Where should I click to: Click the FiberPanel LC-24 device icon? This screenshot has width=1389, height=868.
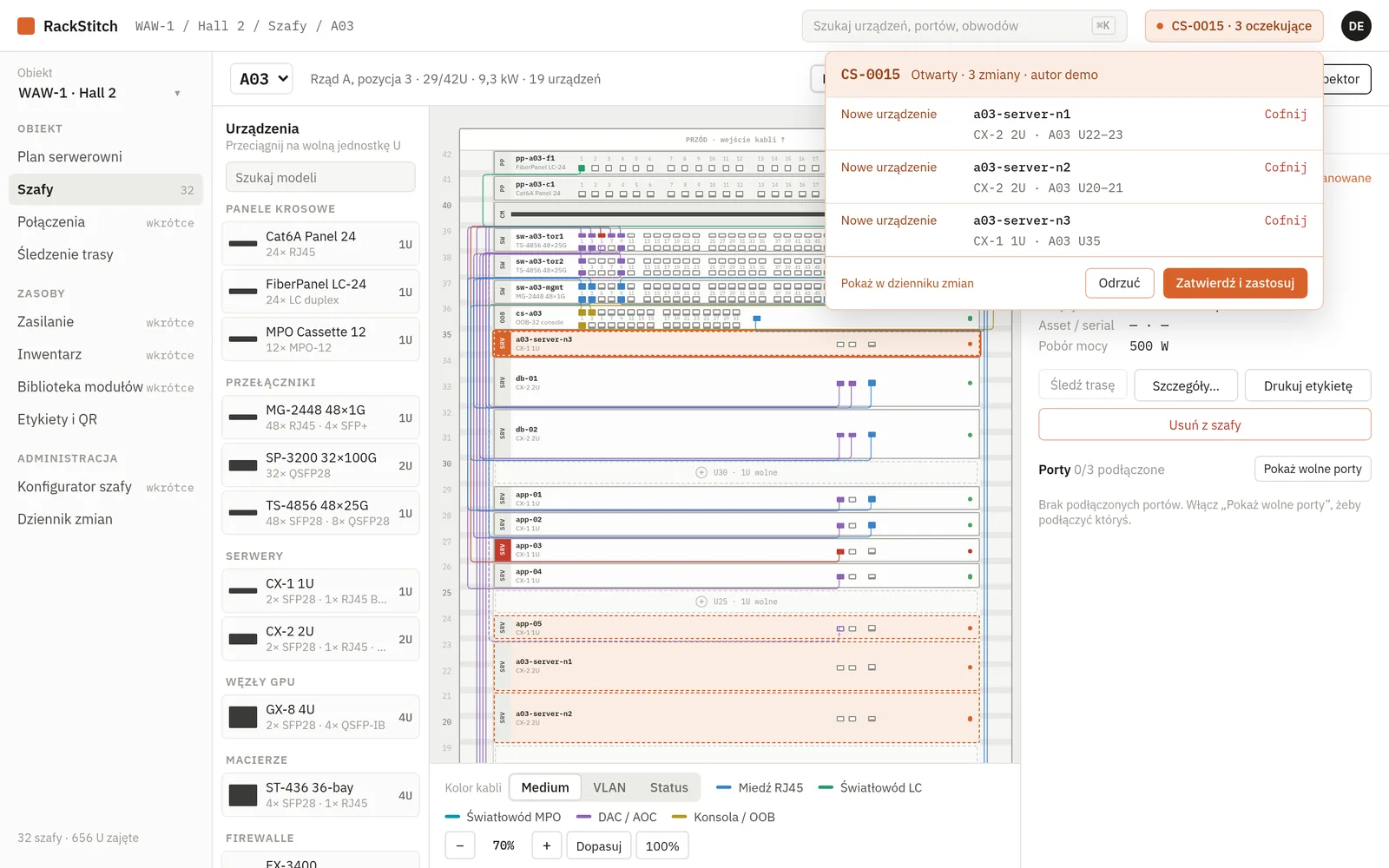click(243, 292)
